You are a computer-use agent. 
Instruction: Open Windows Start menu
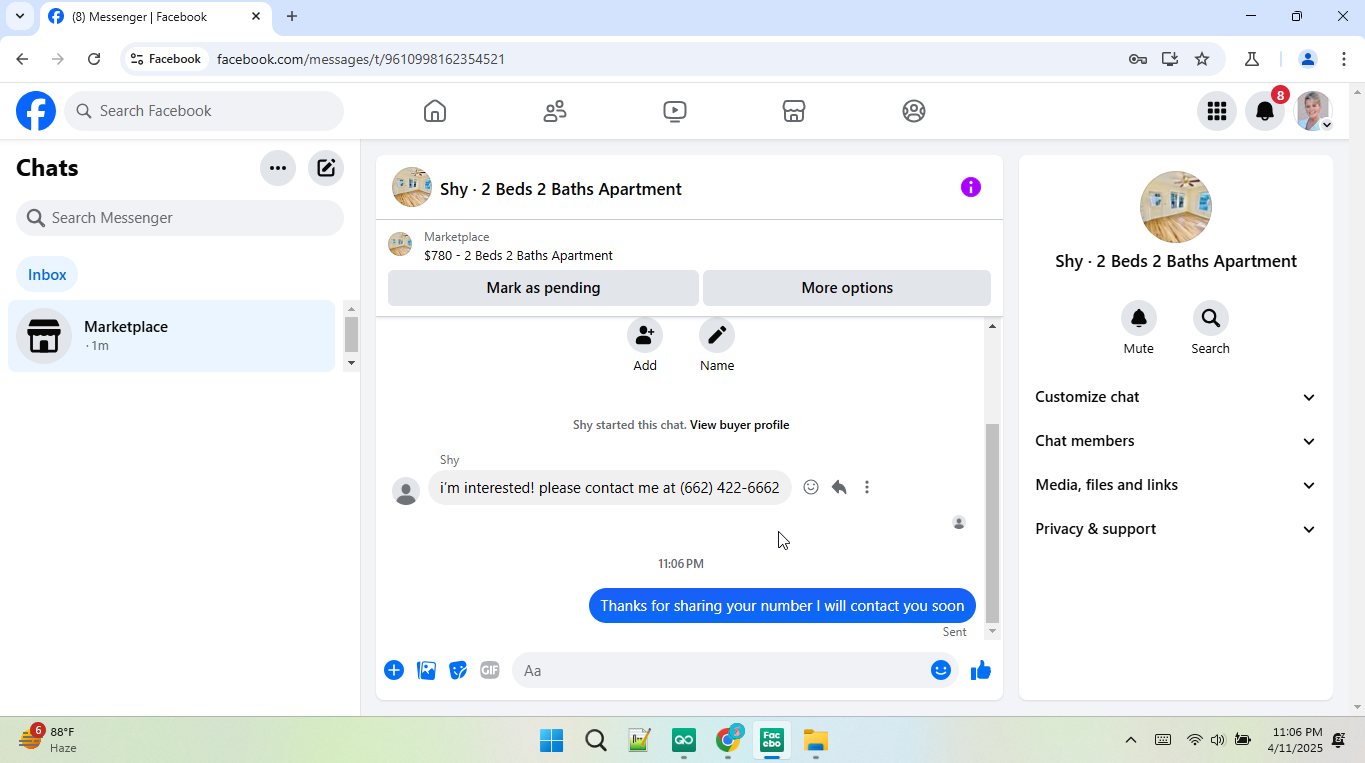tap(551, 741)
